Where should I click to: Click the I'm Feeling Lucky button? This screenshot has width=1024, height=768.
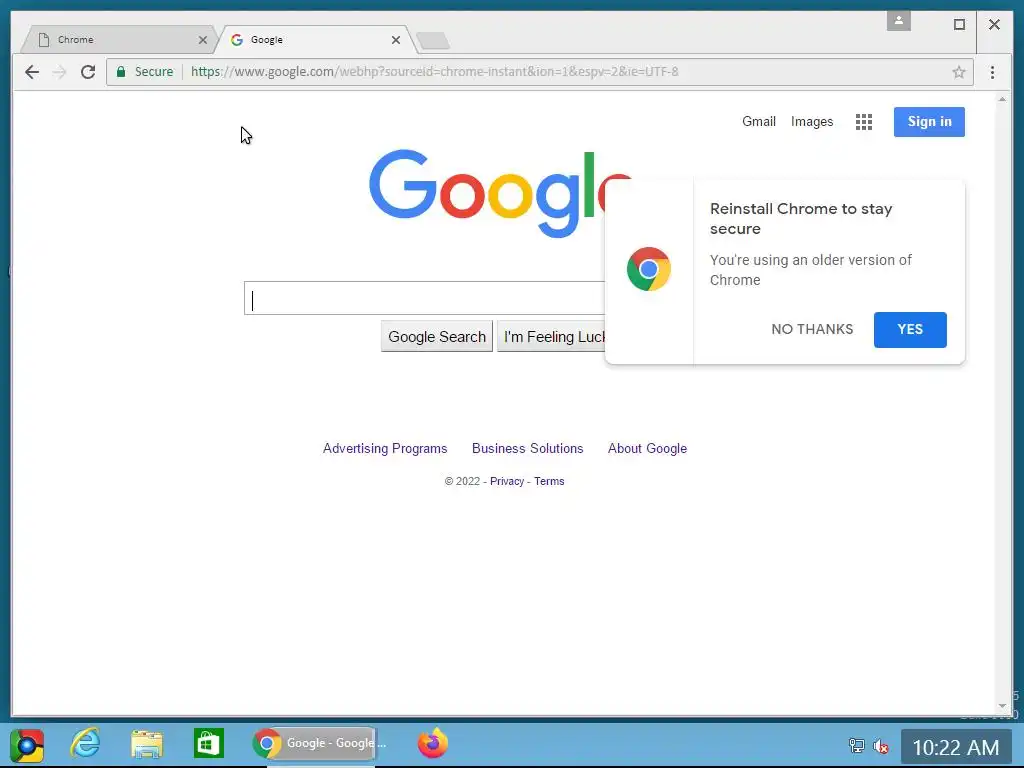552,336
